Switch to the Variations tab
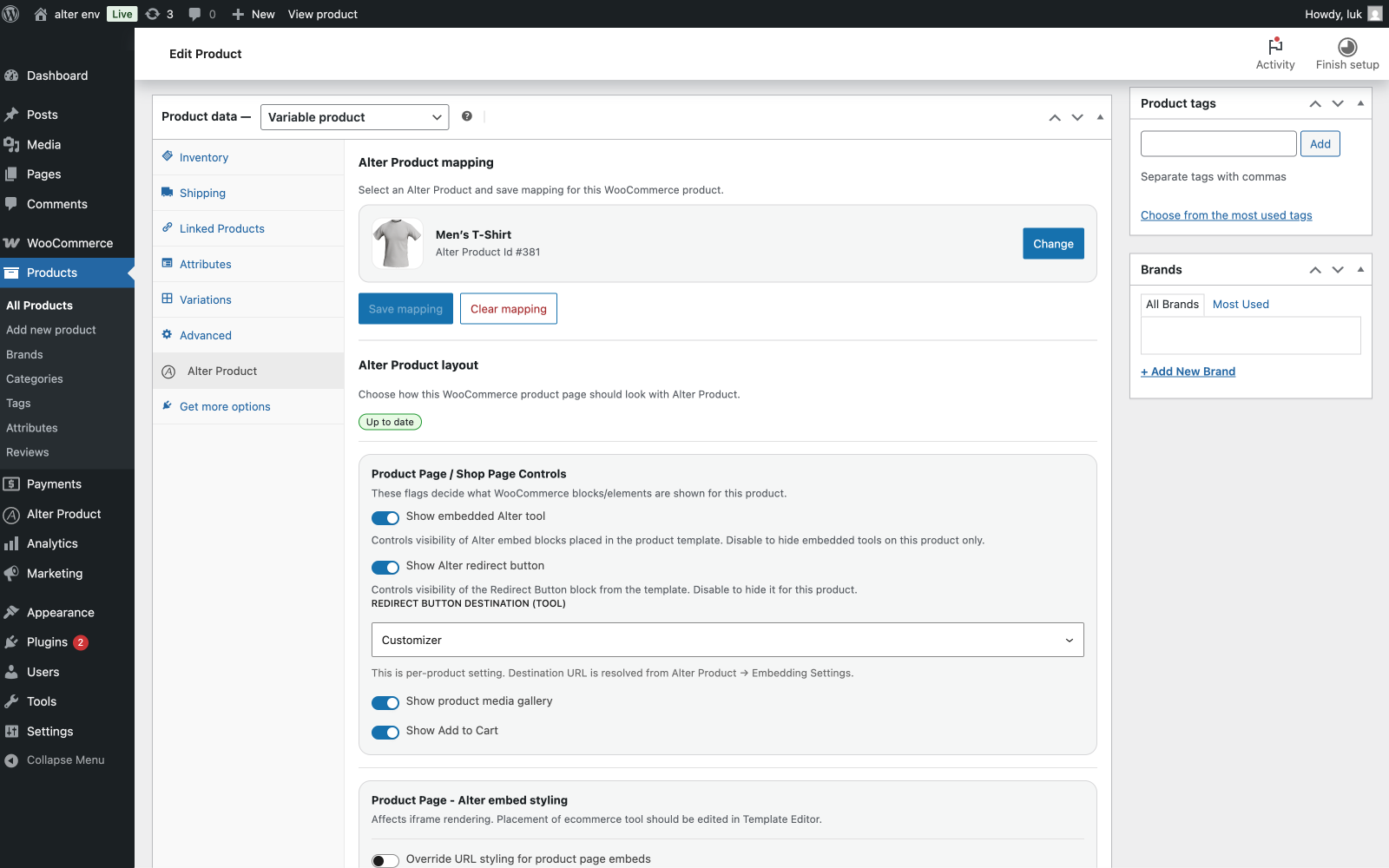Screen dimensions: 1389x868 pos(205,299)
